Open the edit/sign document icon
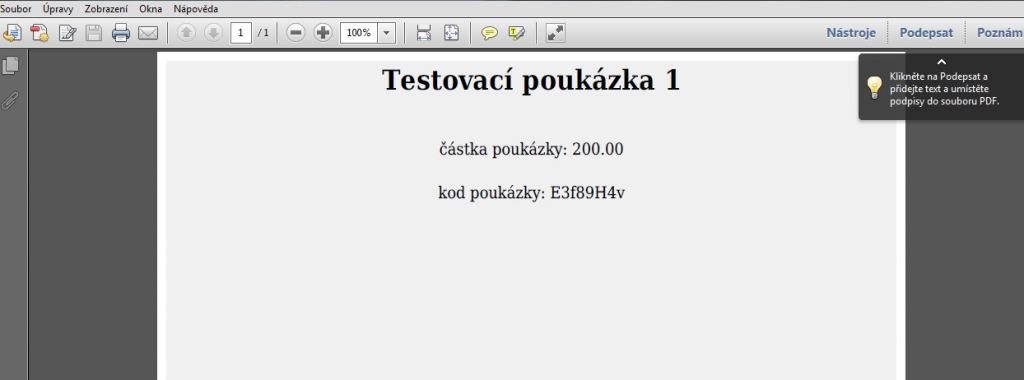This screenshot has height=380, width=1024. pos(68,33)
